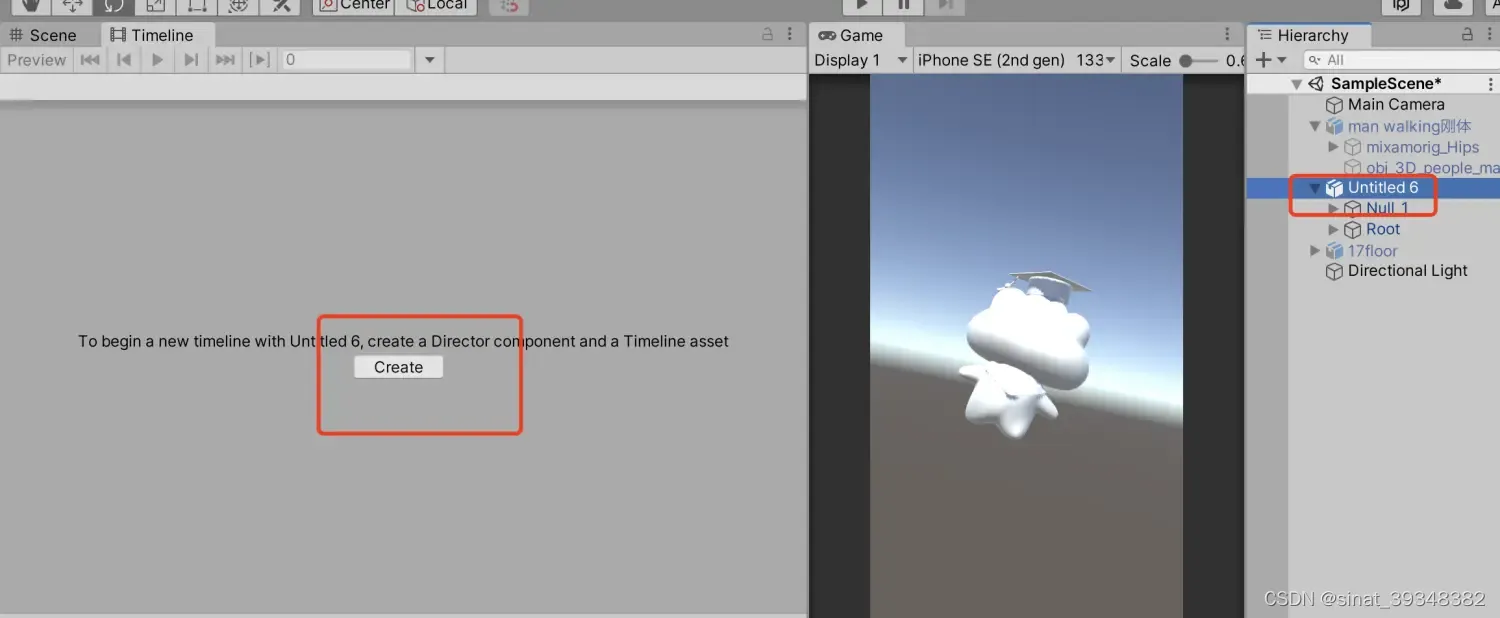Select the Rotate tool
Screen dimensions: 1500x618
coord(112,7)
